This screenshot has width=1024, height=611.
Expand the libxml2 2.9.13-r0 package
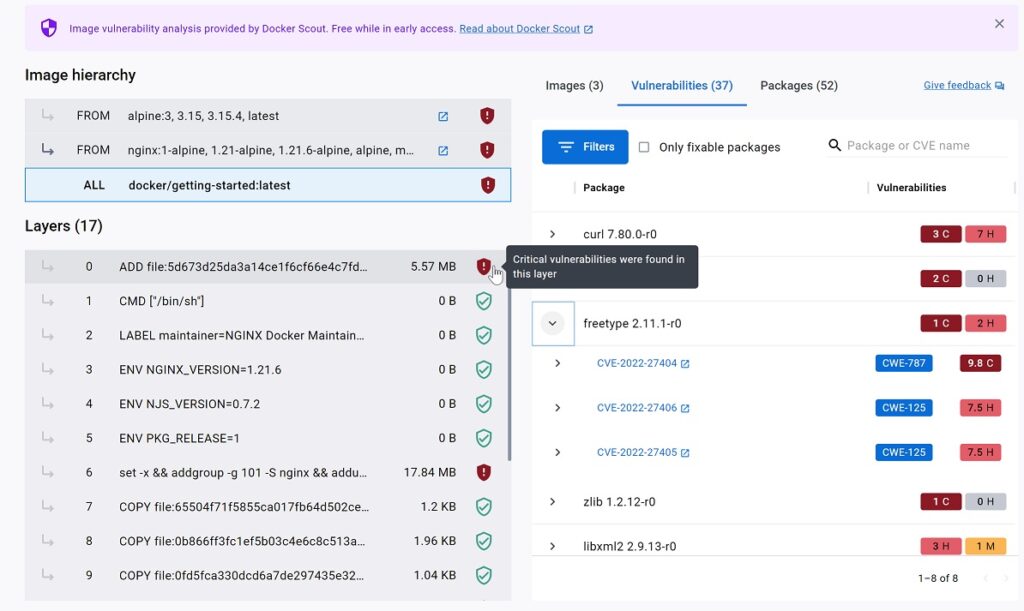click(552, 546)
